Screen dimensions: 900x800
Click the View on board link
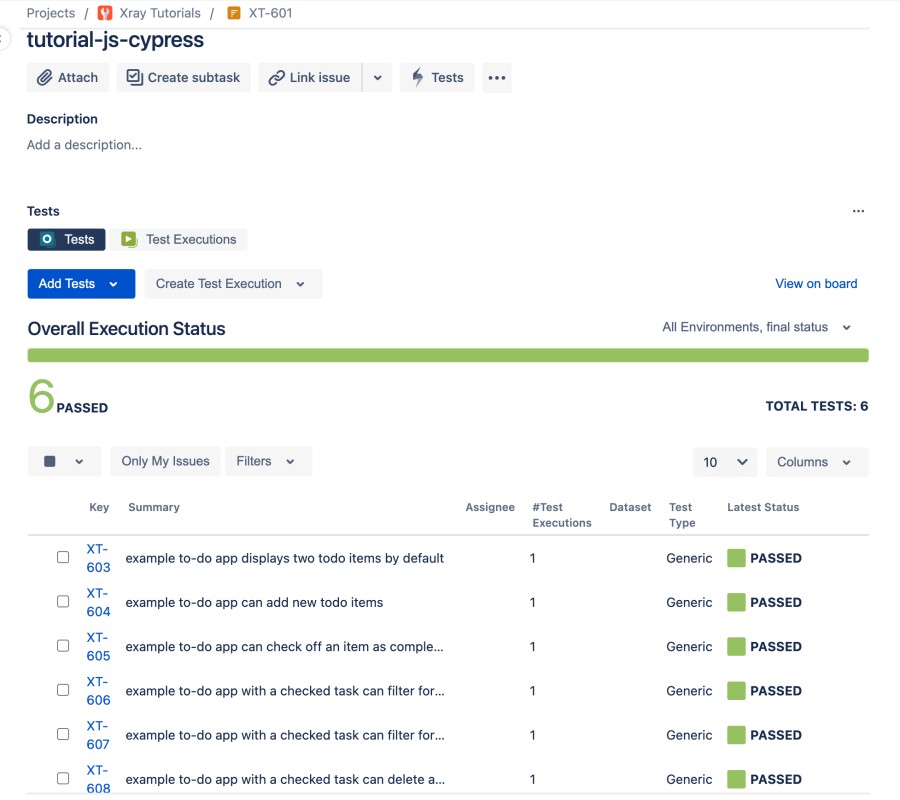(816, 283)
